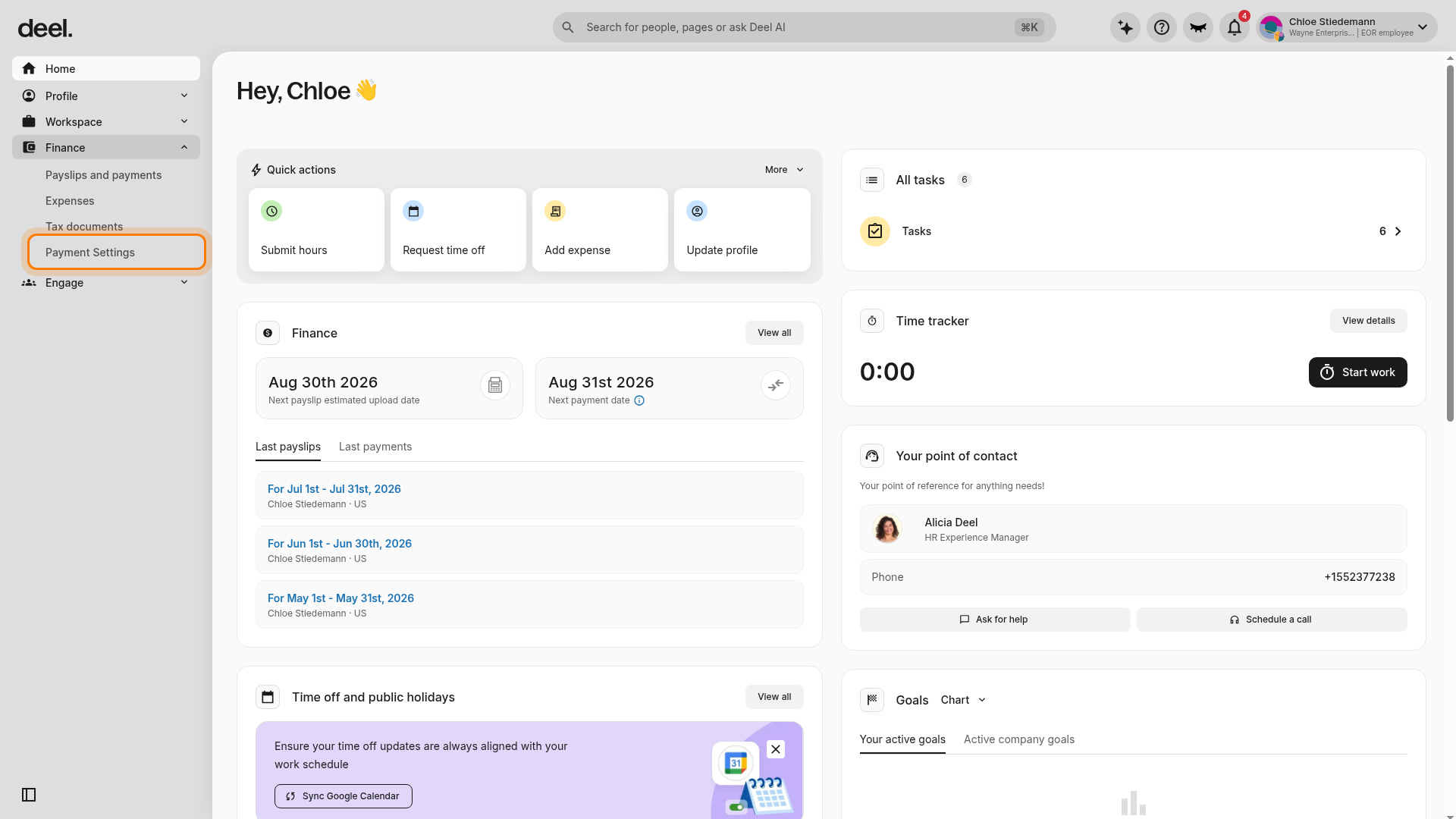
Task: Go to Home in the sidebar
Action: [x=106, y=68]
